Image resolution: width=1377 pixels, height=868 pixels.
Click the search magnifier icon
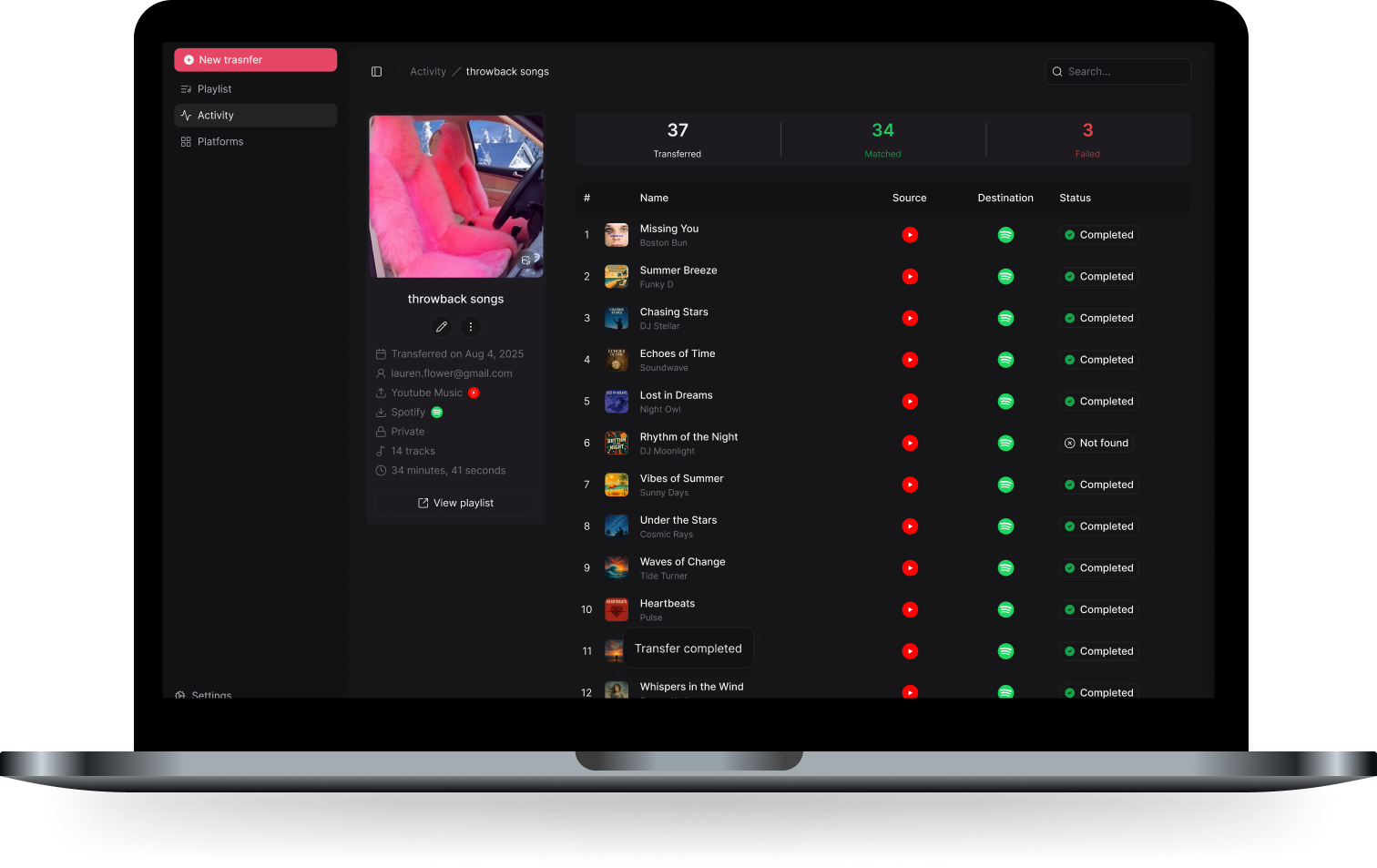coord(1056,71)
